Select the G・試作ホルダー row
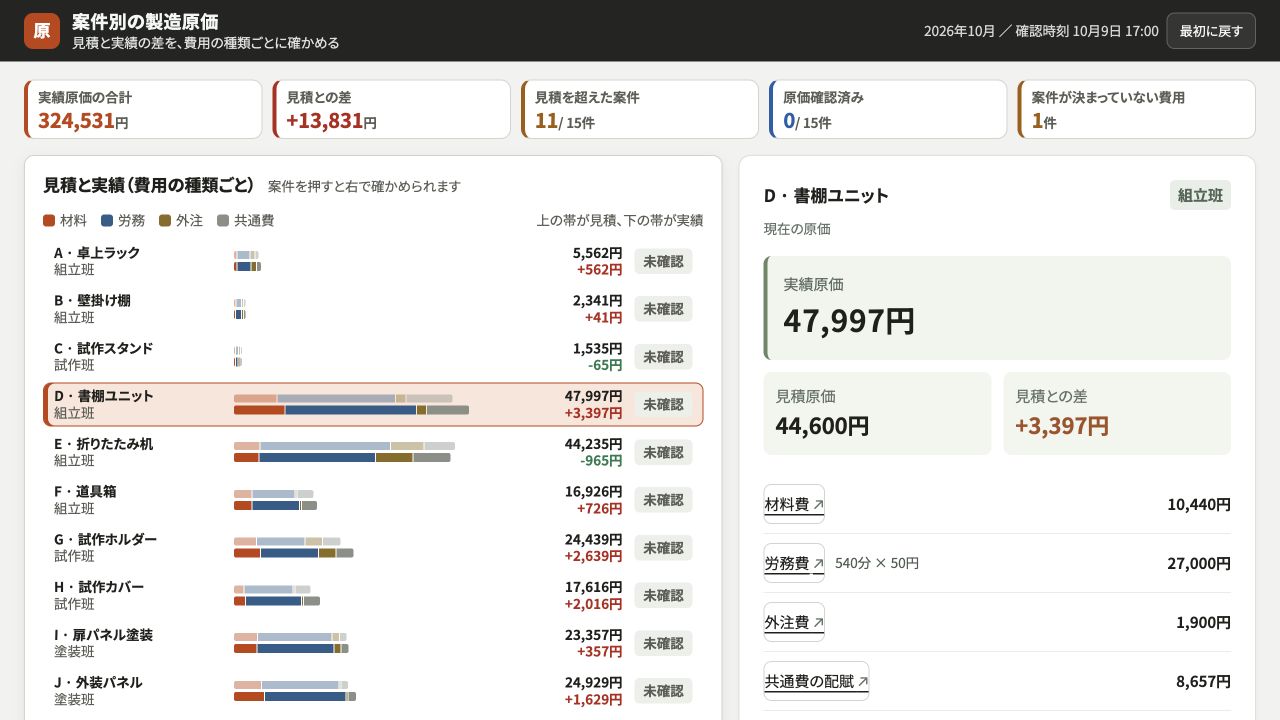 click(373, 548)
